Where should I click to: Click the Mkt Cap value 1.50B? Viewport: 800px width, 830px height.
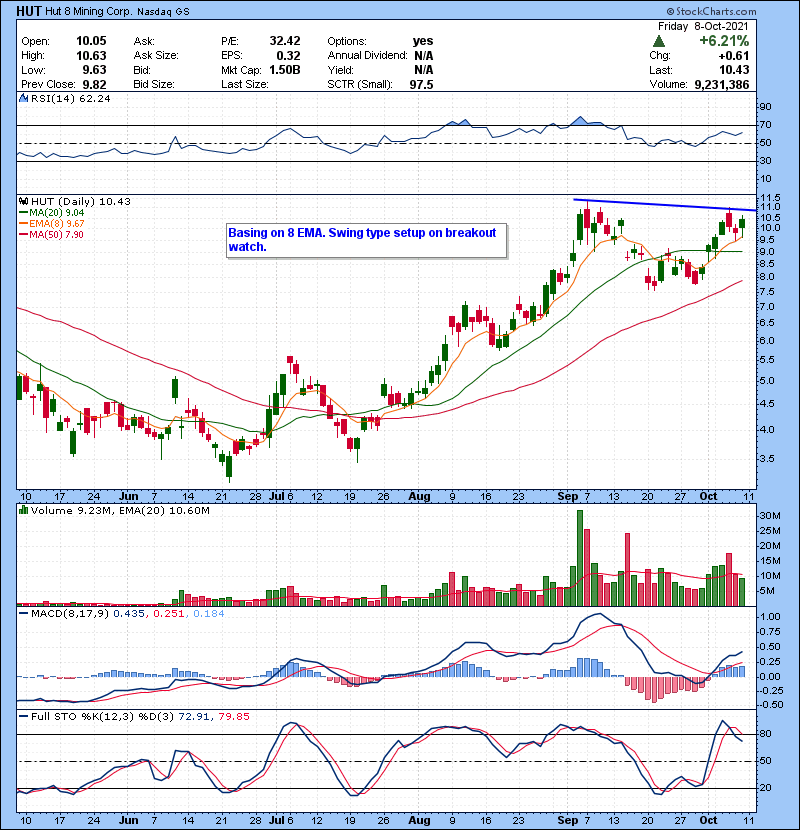pos(285,70)
